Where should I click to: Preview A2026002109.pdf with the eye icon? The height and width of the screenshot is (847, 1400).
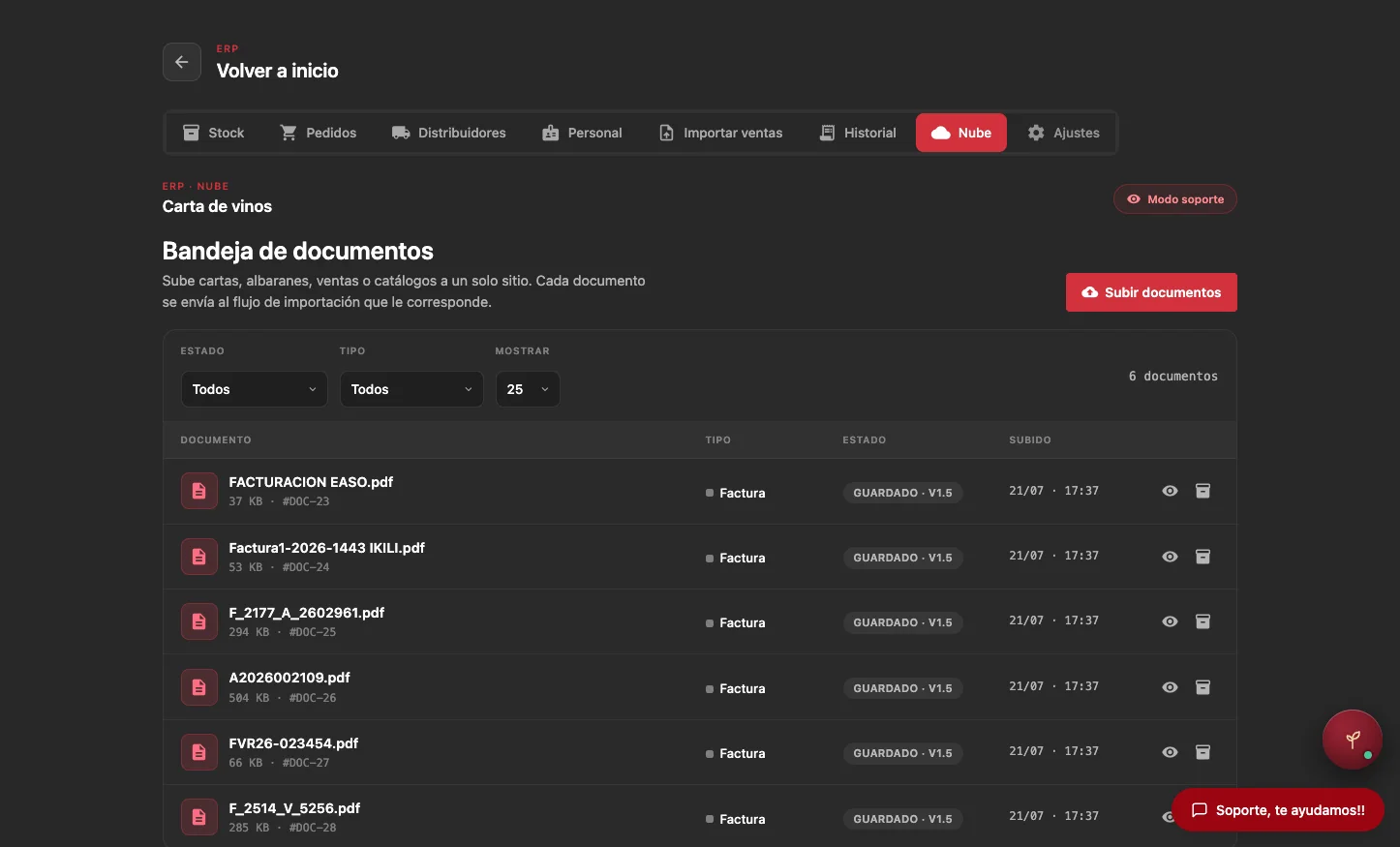[x=1170, y=687]
